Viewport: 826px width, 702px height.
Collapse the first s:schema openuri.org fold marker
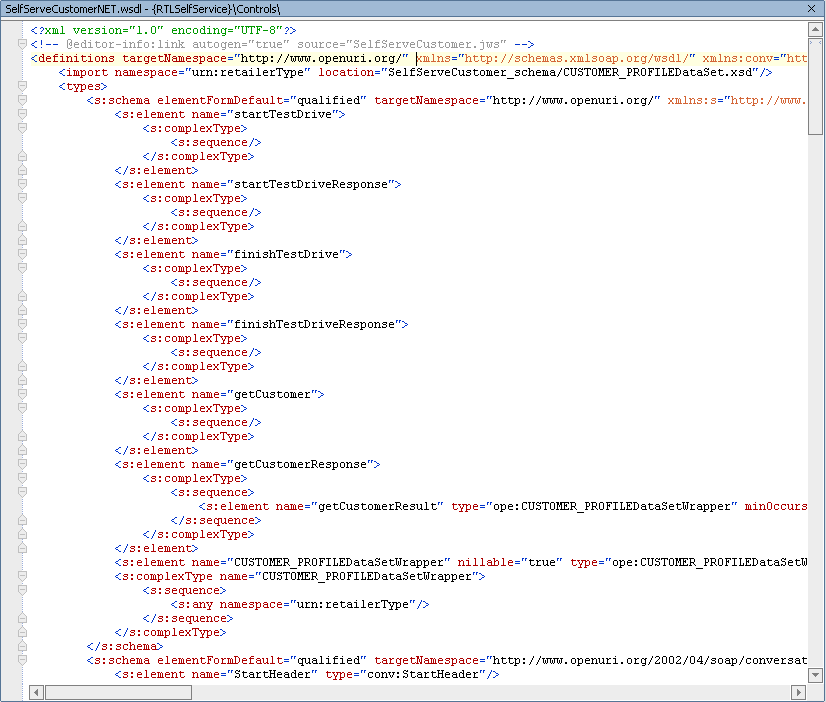click(x=22, y=100)
